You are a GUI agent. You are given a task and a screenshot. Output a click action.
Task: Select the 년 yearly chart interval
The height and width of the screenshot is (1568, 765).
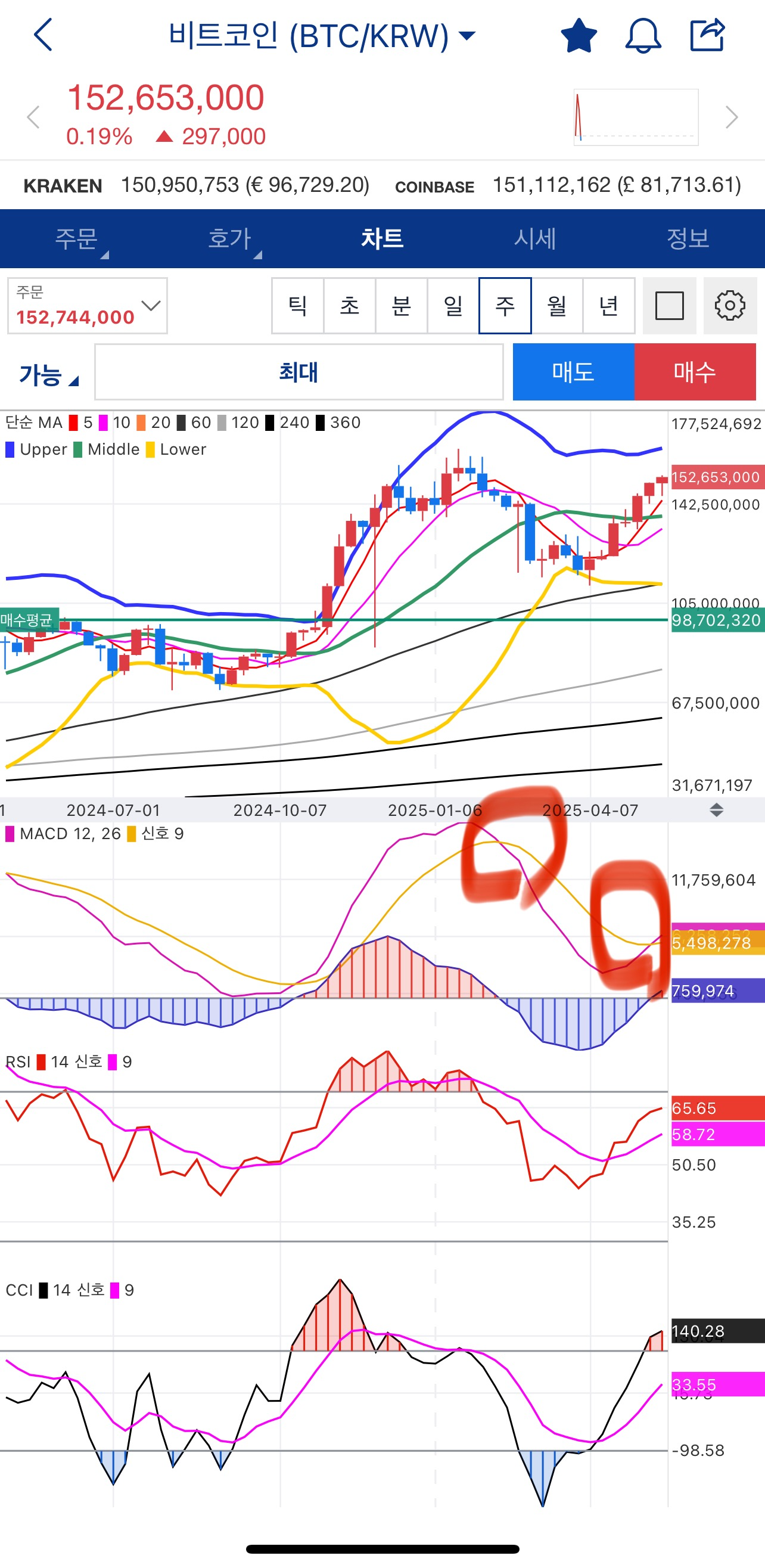[x=608, y=306]
